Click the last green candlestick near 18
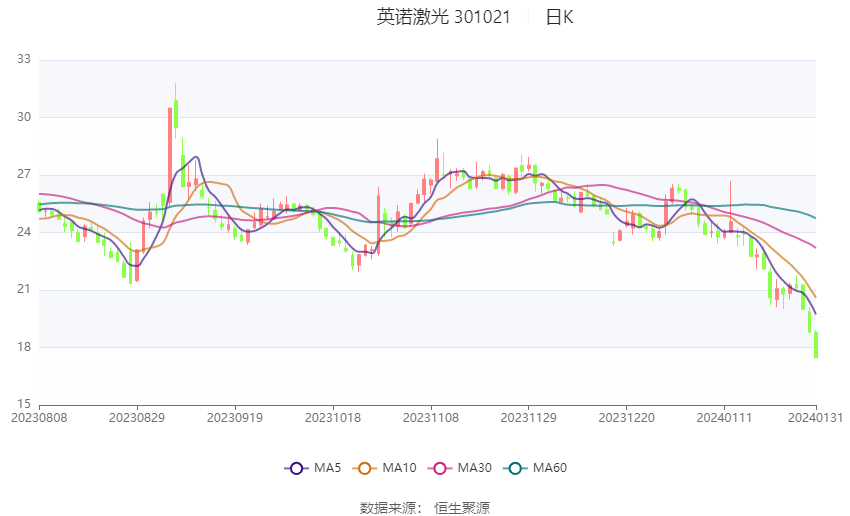Viewport: 850px width, 516px height. tap(816, 344)
